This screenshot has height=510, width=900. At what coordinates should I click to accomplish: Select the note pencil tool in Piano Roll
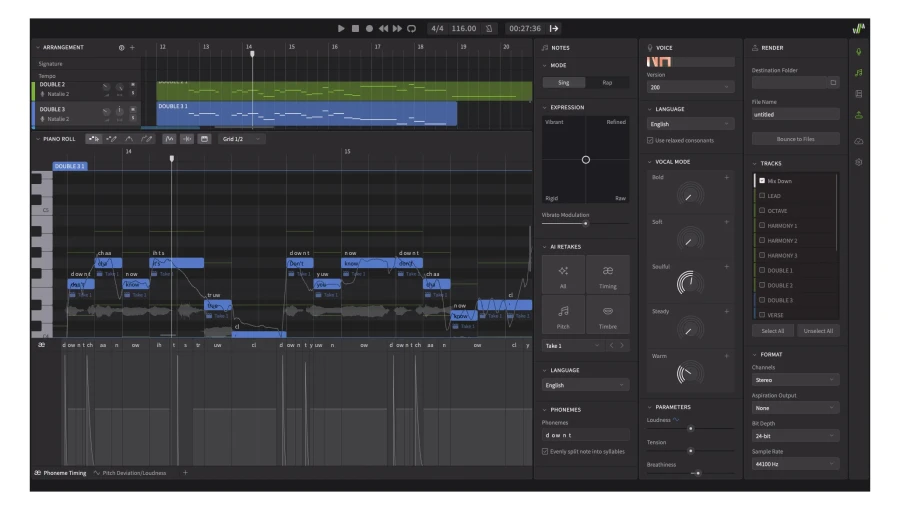coord(111,139)
